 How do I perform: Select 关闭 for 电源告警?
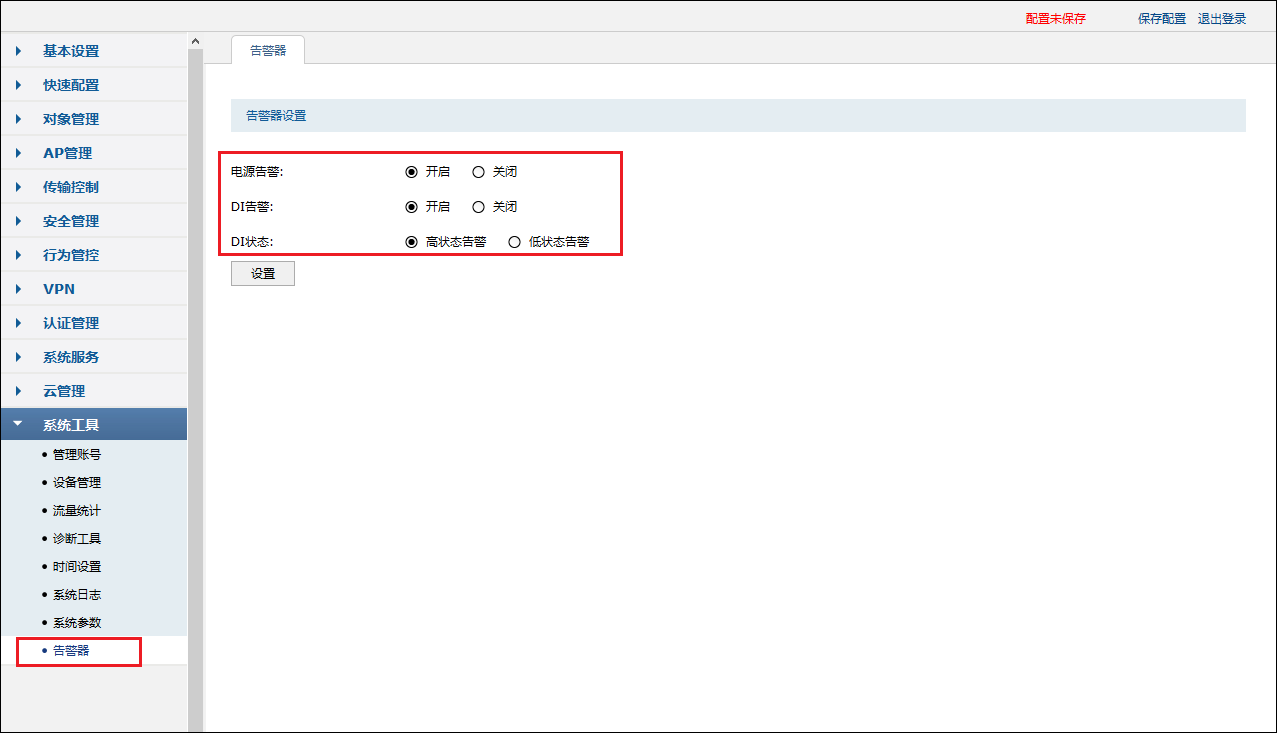[x=478, y=172]
